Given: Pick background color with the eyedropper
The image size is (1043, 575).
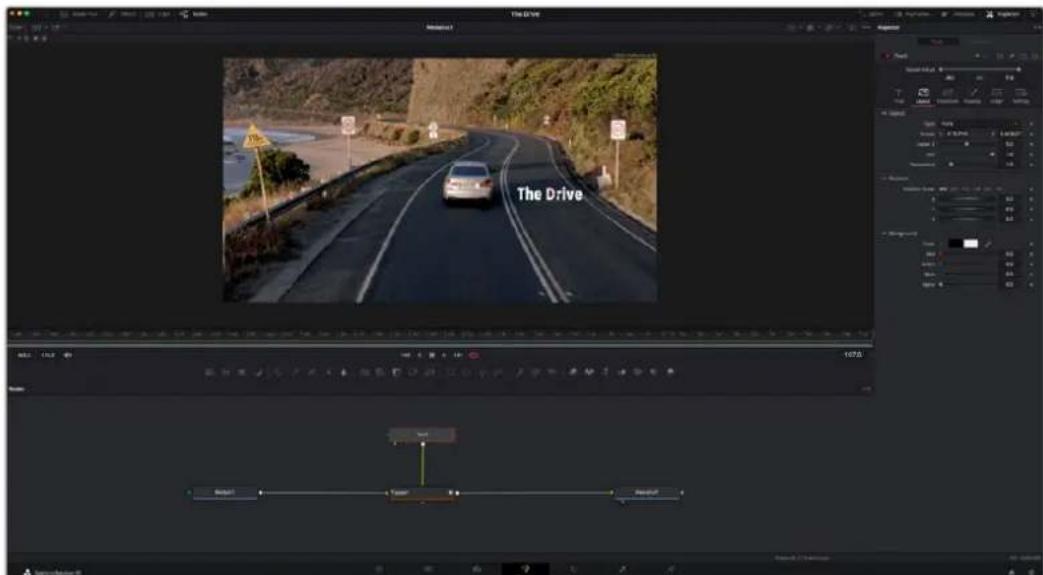Looking at the screenshot, I should point(988,244).
